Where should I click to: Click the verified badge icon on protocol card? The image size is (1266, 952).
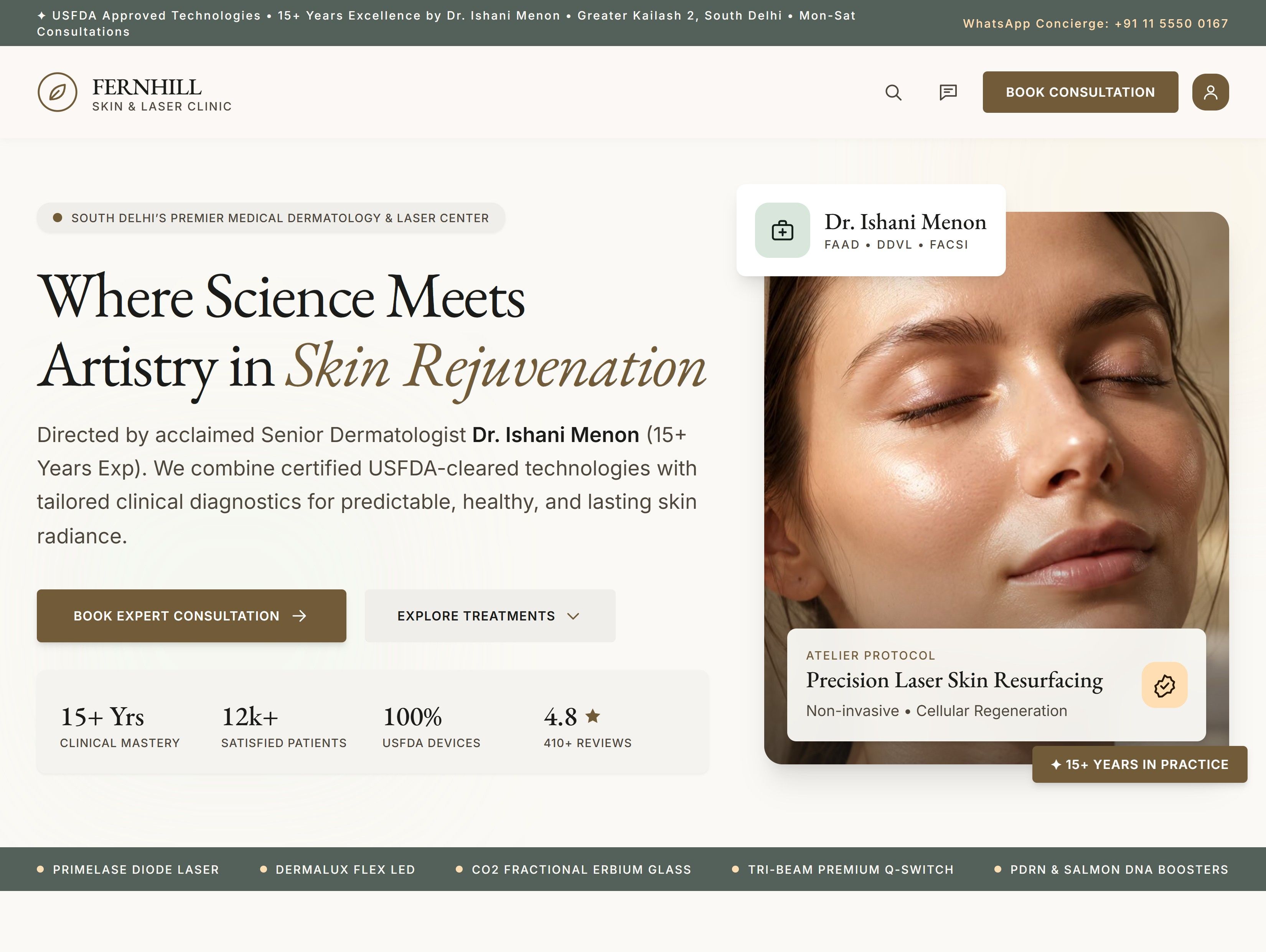[x=1165, y=685]
